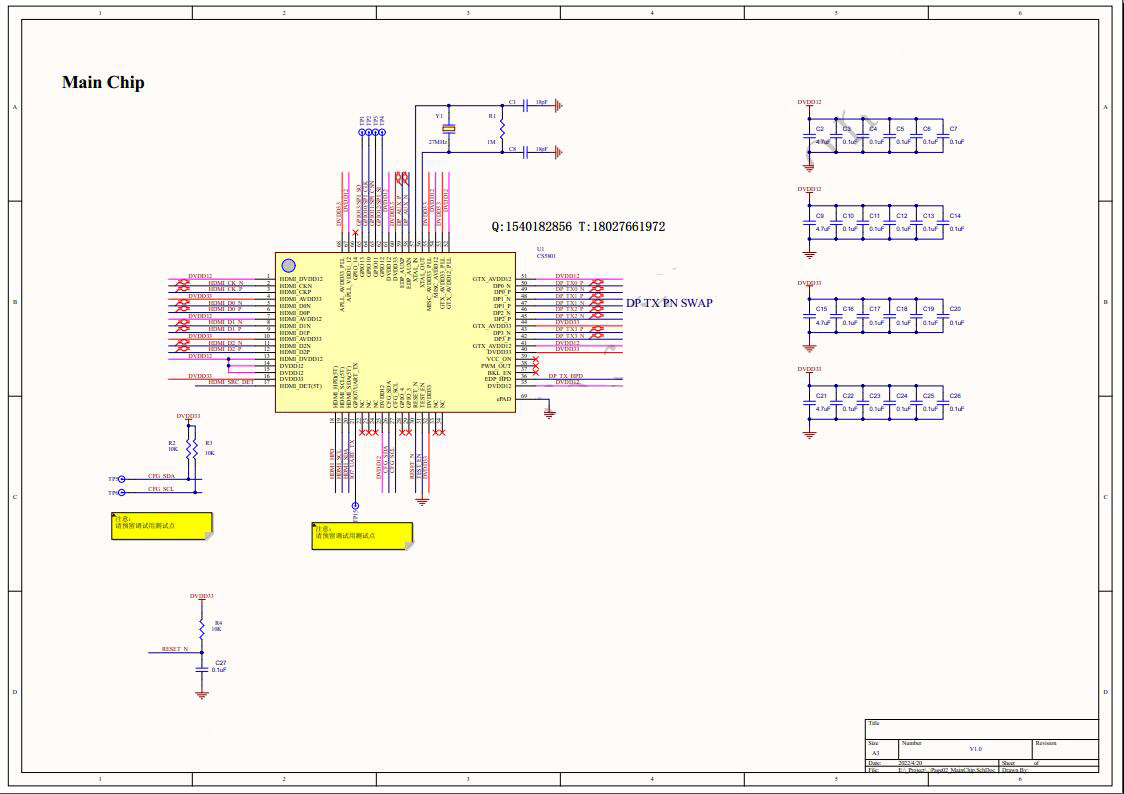
Task: Click the RESET_N net label
Action: [x=175, y=649]
